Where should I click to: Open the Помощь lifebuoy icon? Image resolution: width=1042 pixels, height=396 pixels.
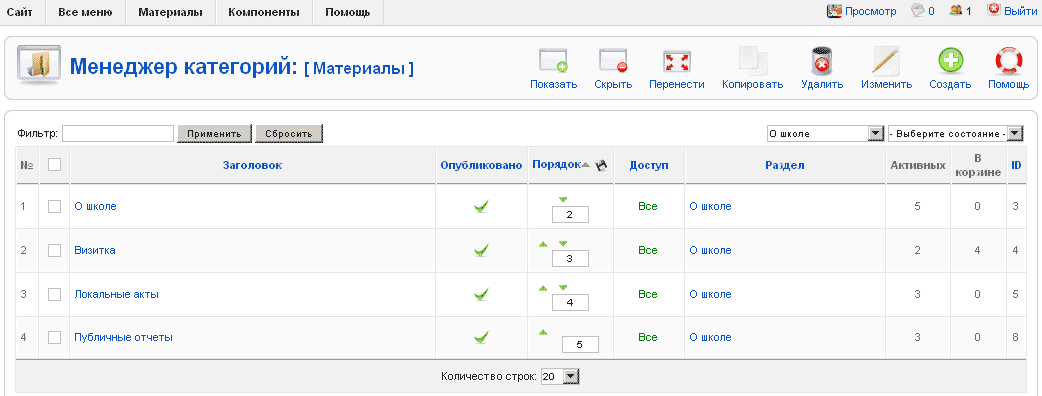pos(1008,60)
